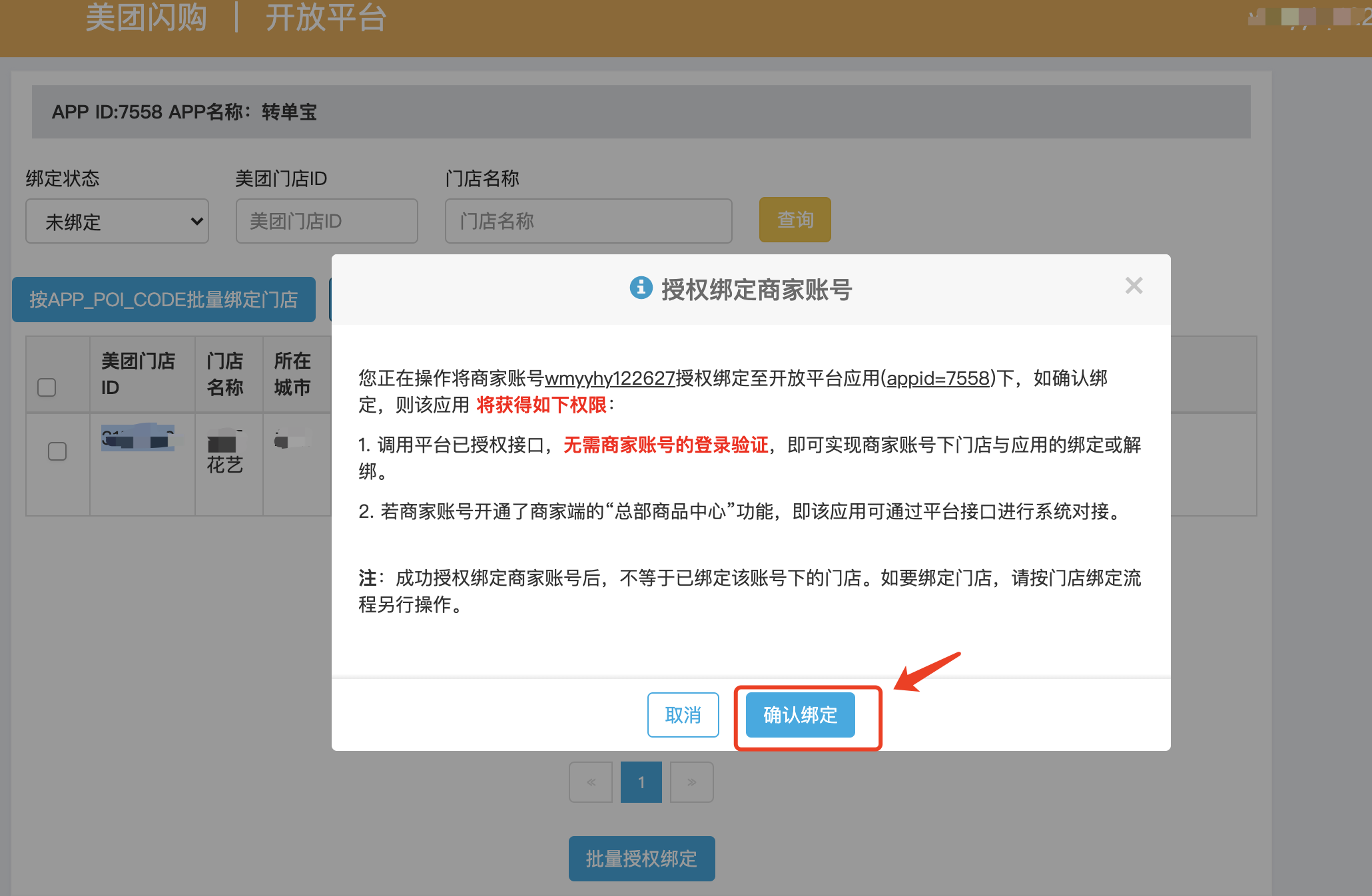Click the 批量授权绑定 button
Image resolution: width=1372 pixels, height=896 pixels.
coord(641,859)
